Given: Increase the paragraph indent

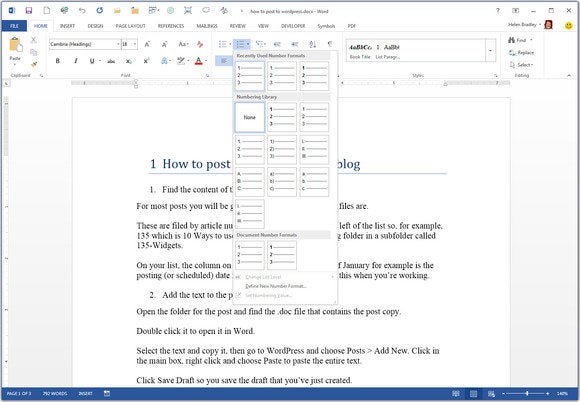Looking at the screenshot, I should pos(294,44).
